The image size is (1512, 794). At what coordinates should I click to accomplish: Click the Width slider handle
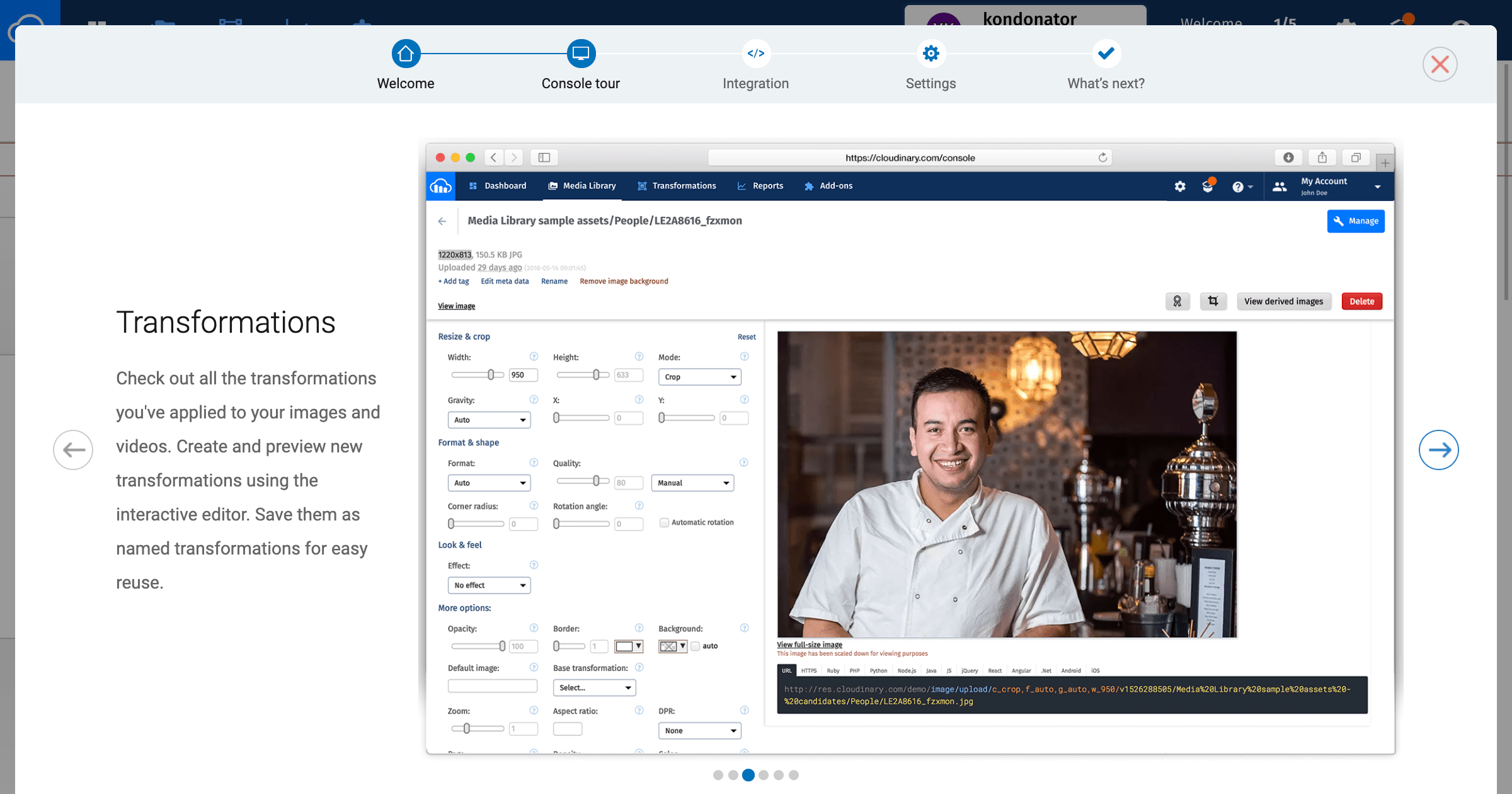pyautogui.click(x=491, y=375)
